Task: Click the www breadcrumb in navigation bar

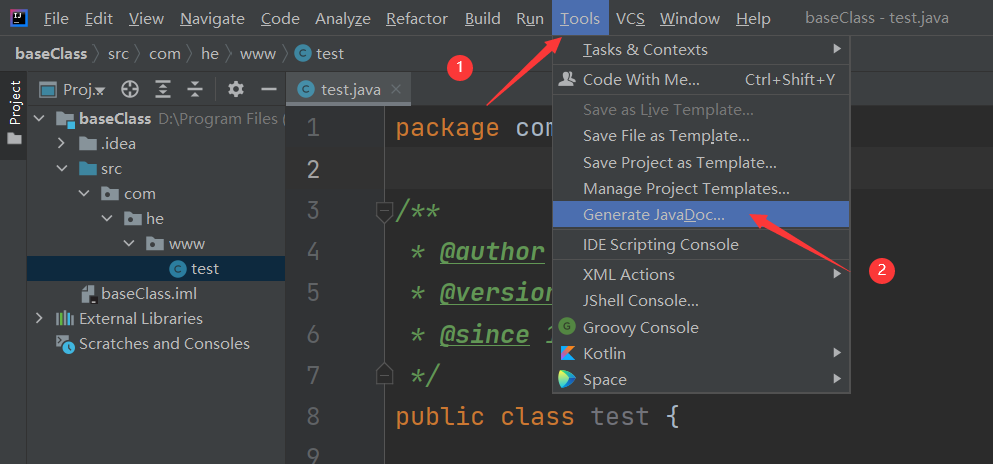Action: (258, 54)
